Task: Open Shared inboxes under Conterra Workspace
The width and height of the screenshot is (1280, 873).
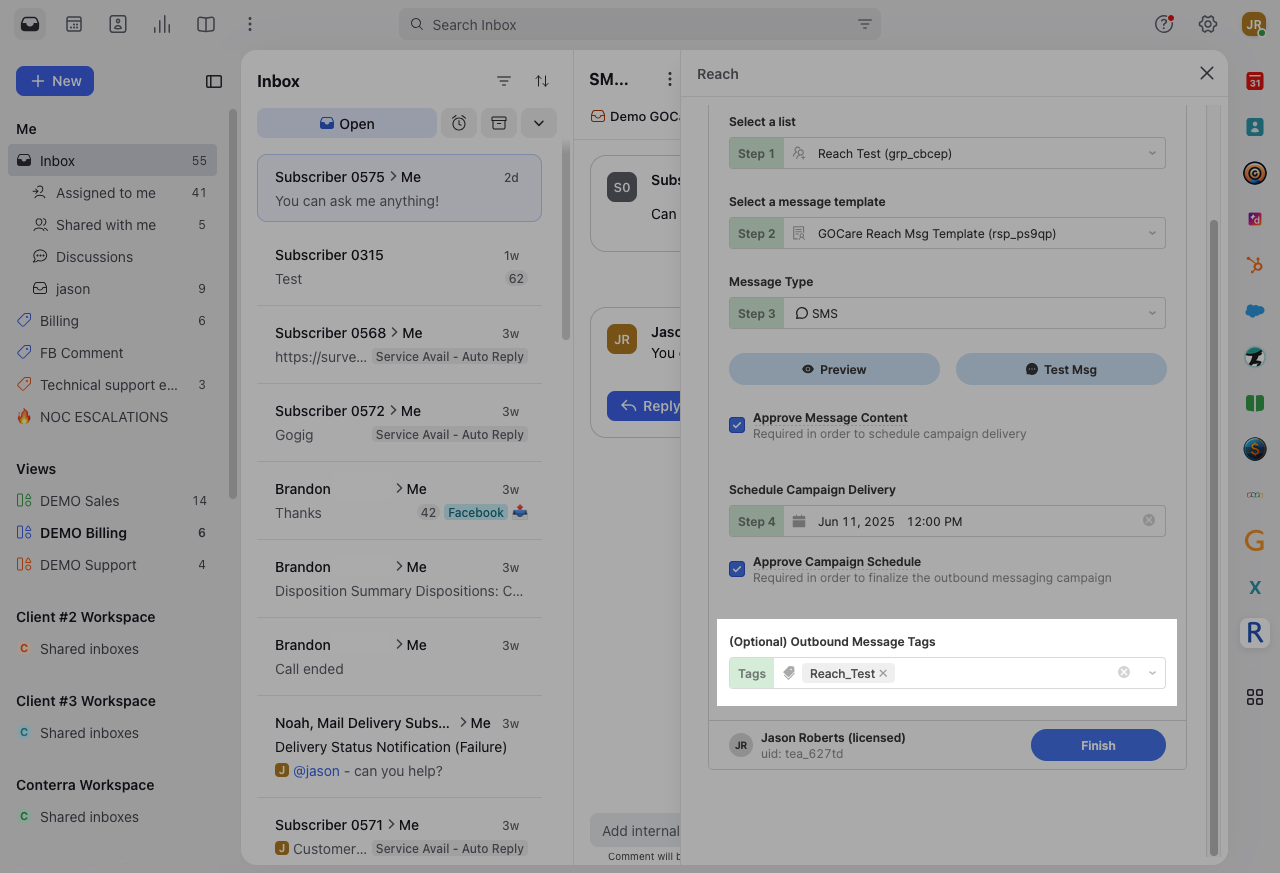Action: tap(112, 817)
